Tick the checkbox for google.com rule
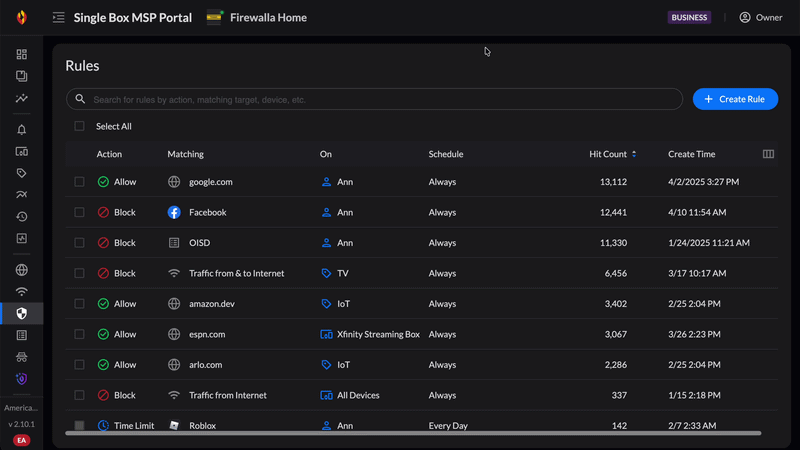Viewport: 800px width, 450px height. 79,182
